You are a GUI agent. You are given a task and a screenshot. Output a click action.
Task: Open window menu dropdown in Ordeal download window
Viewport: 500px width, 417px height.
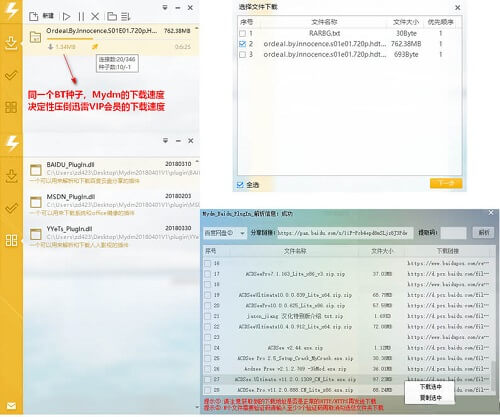(165, 8)
